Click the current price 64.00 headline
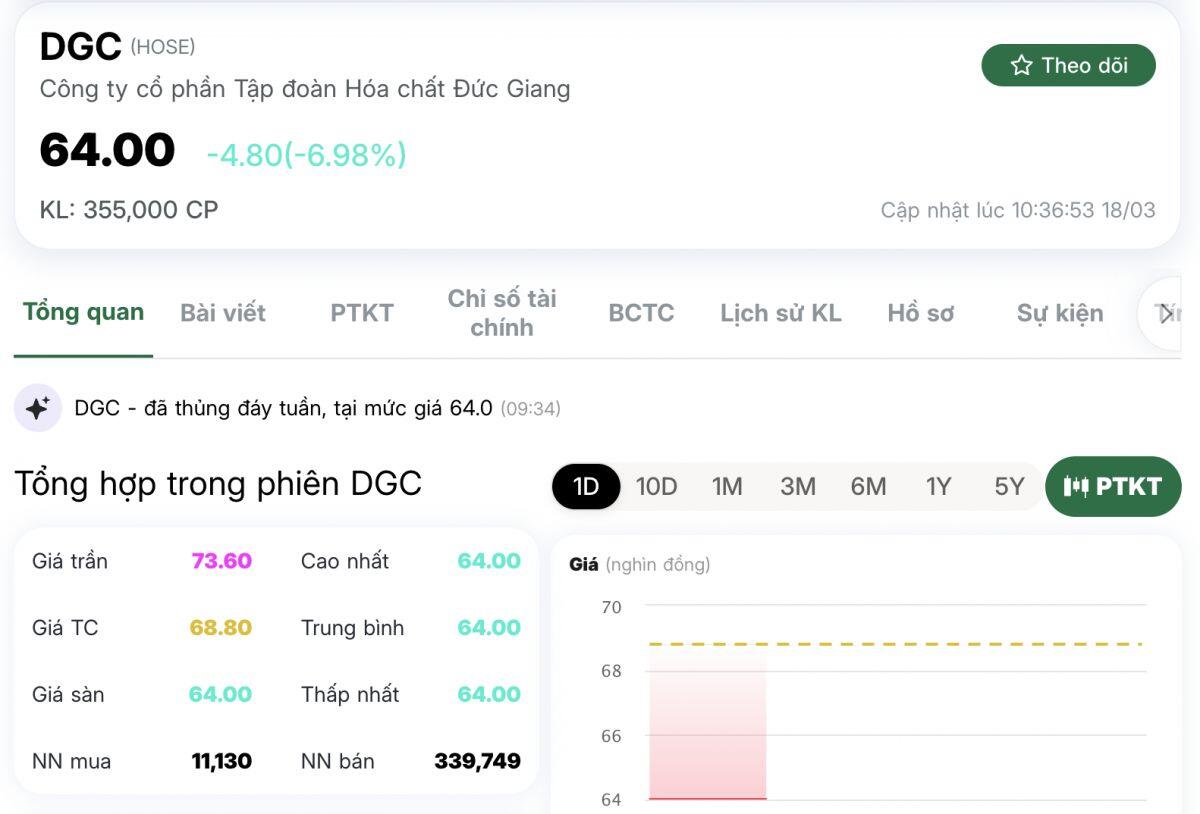The height and width of the screenshot is (814, 1200). click(x=107, y=150)
